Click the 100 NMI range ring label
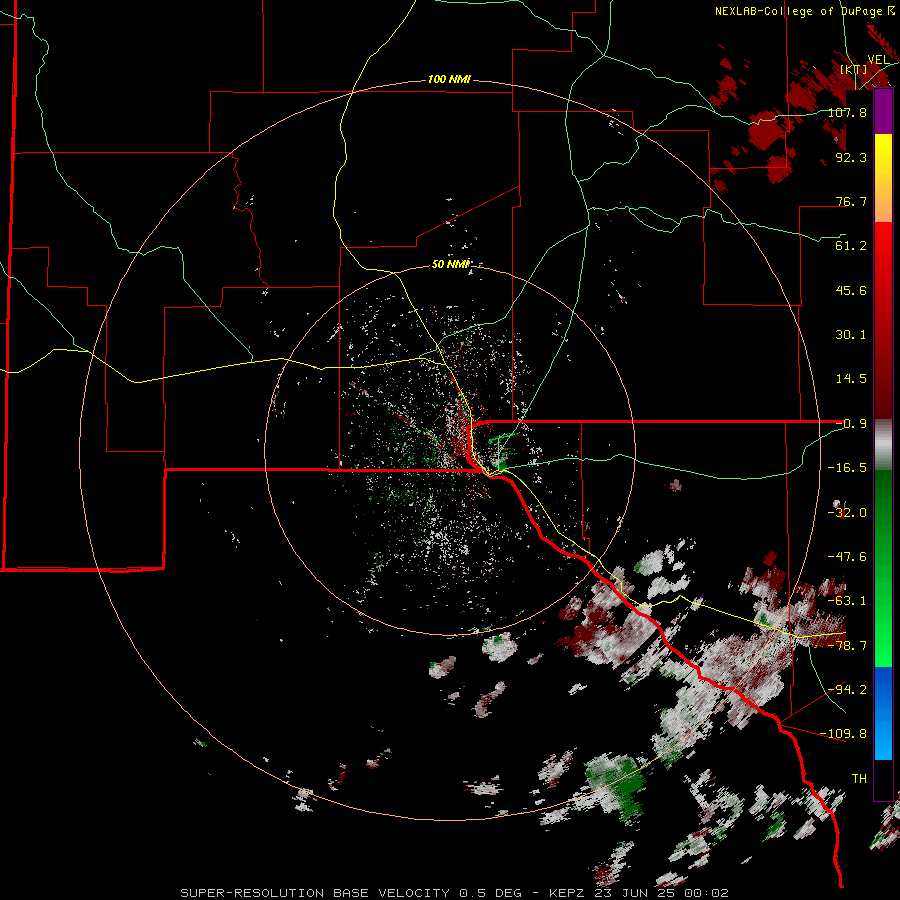Viewport: 900px width, 900px height. 449,79
